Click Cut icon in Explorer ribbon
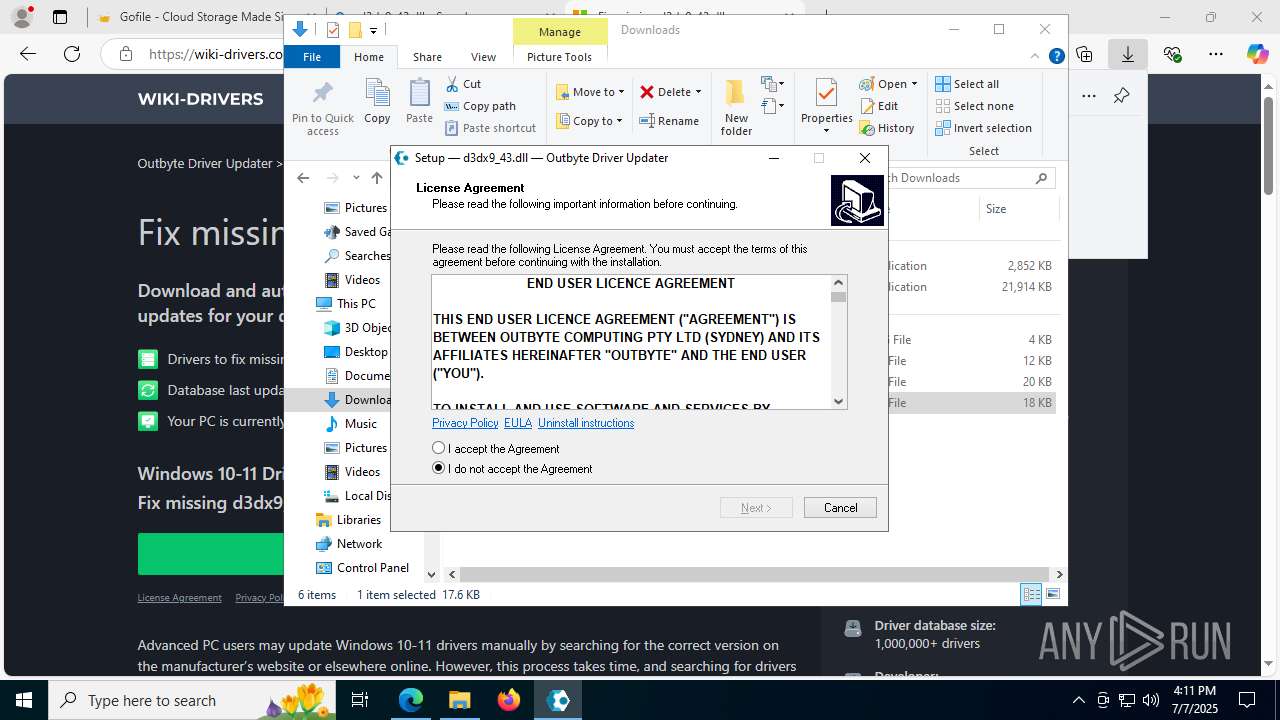 [x=463, y=84]
